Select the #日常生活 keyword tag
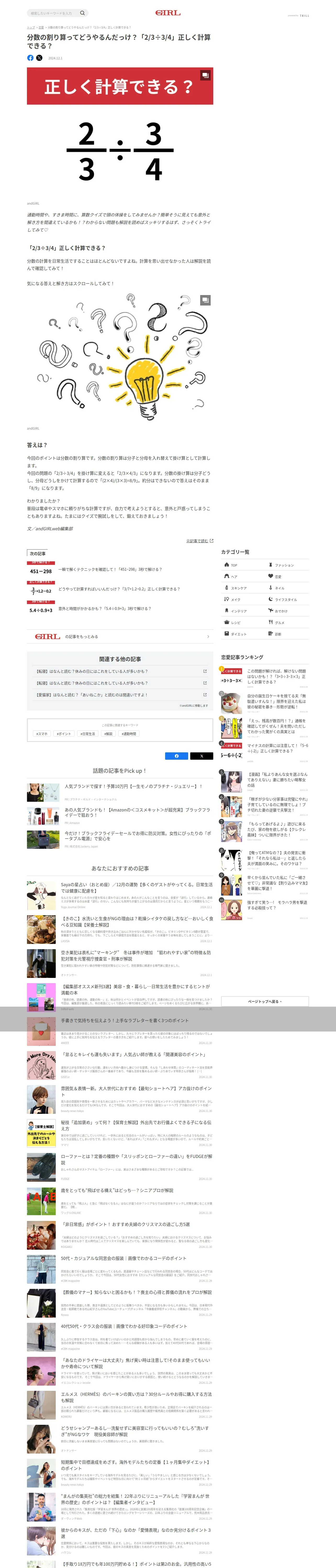The image size is (336, 1568). 88,734
